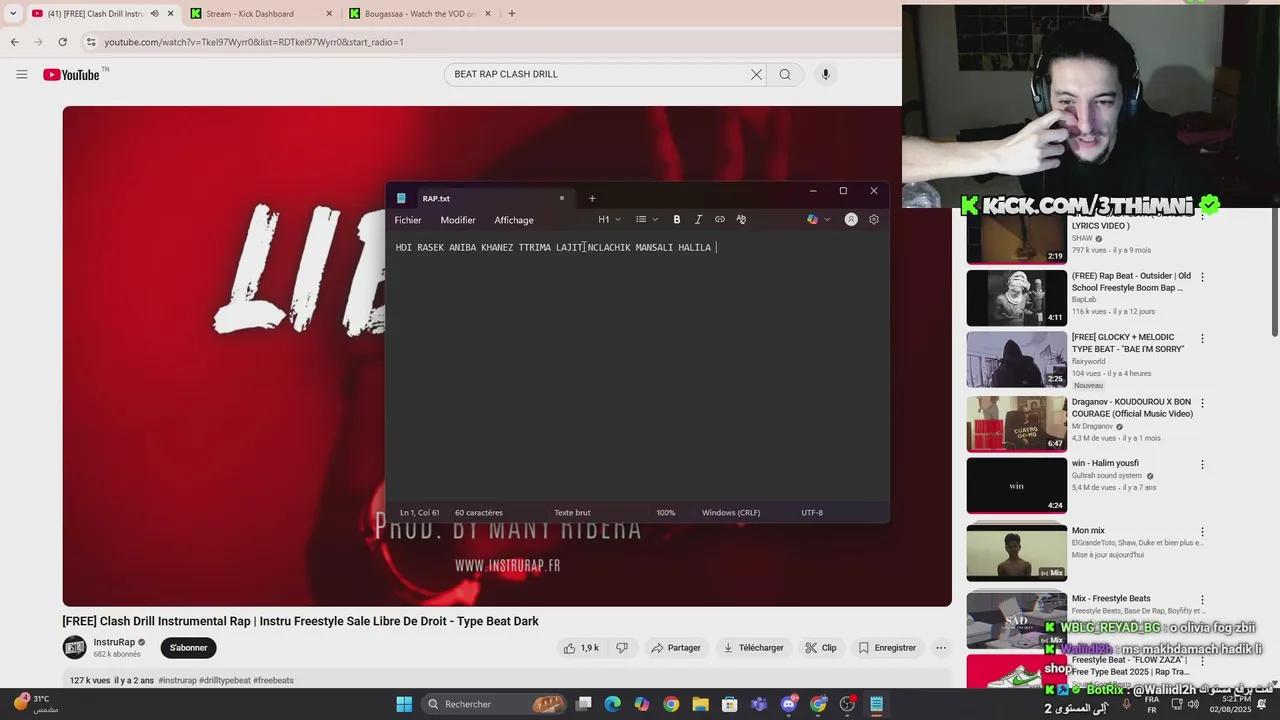Click the Enregistrer button

coord(887,648)
